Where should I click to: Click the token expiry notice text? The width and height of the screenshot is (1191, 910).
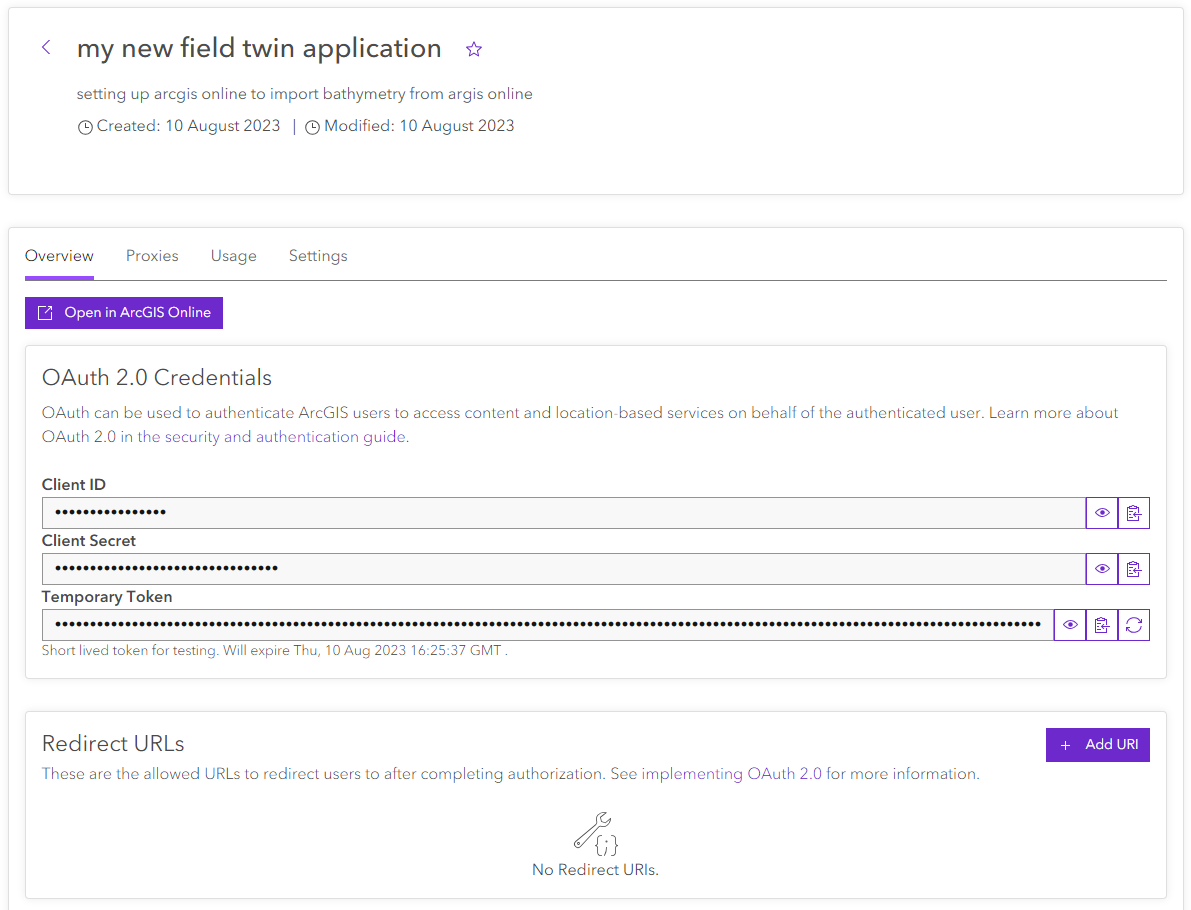pos(275,651)
